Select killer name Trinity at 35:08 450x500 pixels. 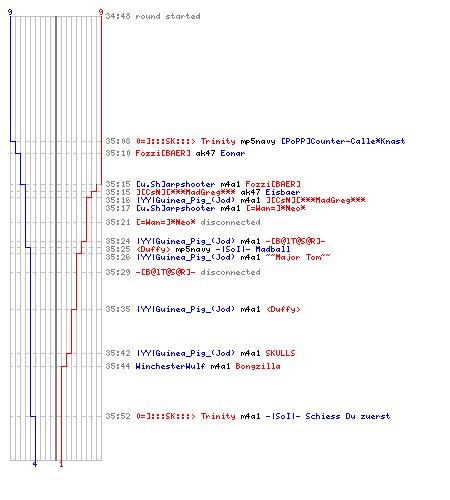tap(218, 141)
